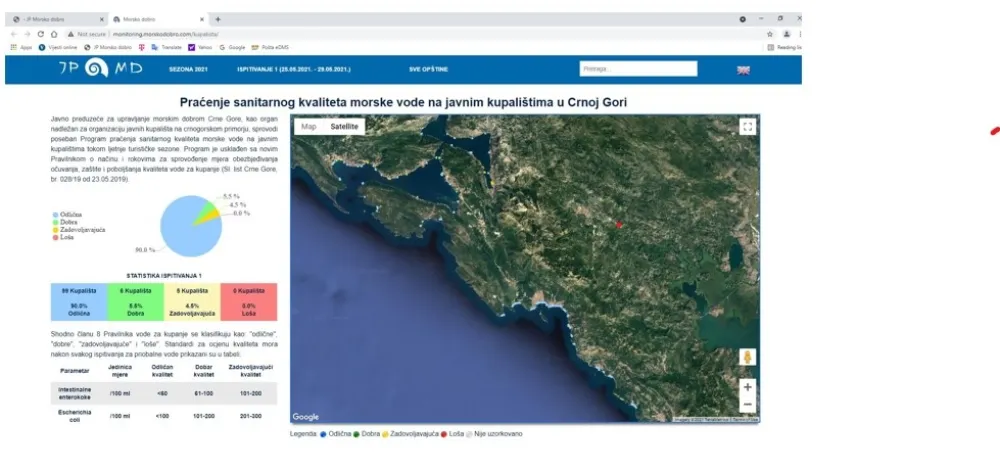Zoom in on the map with plus
Image resolution: width=1000 pixels, height=470 pixels.
point(747,387)
